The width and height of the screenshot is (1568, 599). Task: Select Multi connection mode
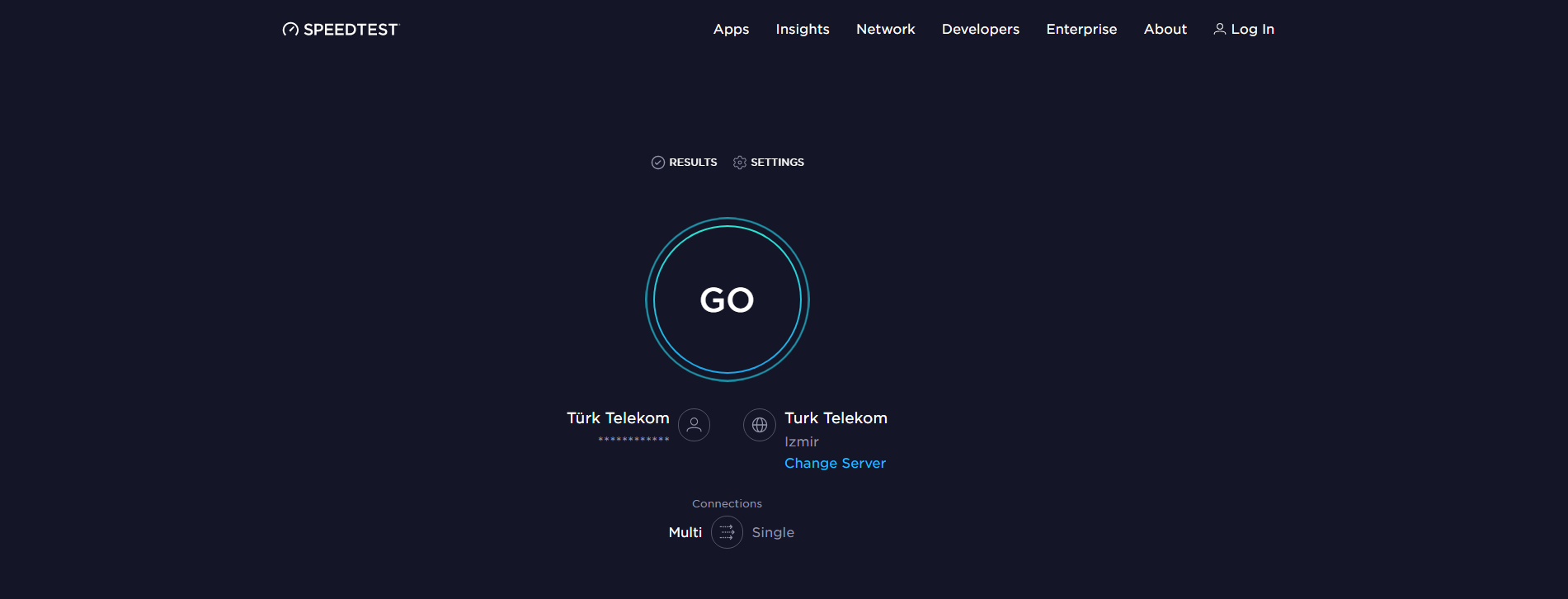tap(685, 533)
